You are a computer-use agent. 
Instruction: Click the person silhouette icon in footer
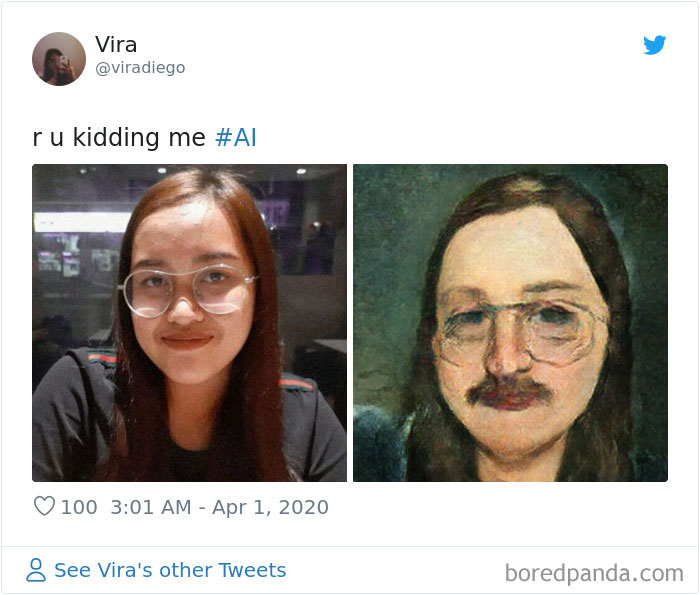(x=36, y=570)
